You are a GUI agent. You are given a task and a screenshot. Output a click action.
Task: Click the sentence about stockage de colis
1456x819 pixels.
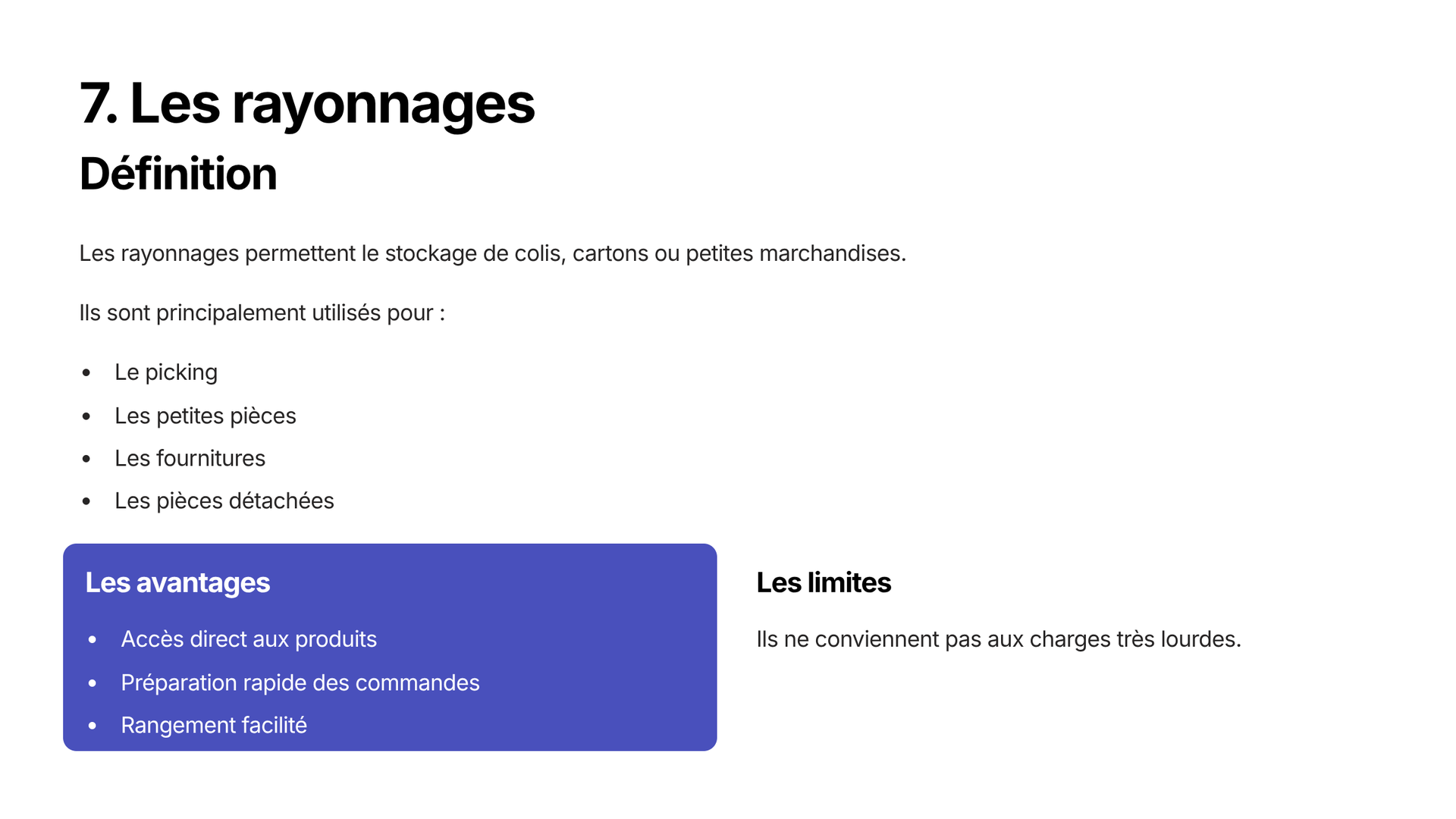click(x=493, y=253)
